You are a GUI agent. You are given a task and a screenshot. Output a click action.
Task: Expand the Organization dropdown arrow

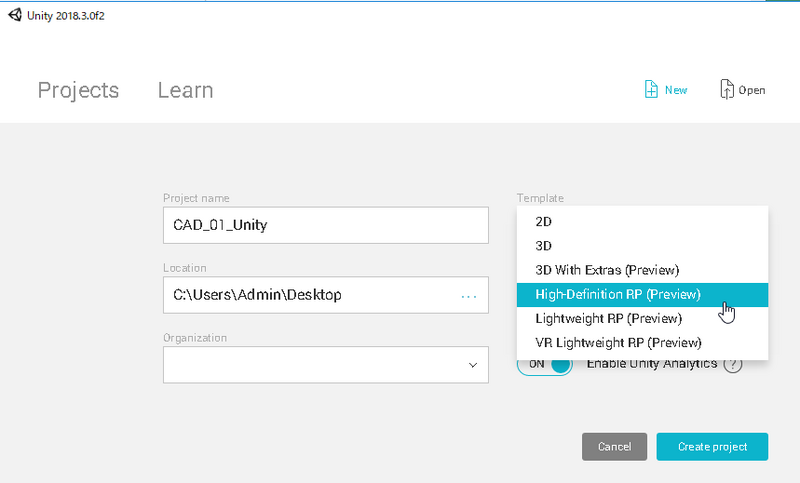(473, 365)
